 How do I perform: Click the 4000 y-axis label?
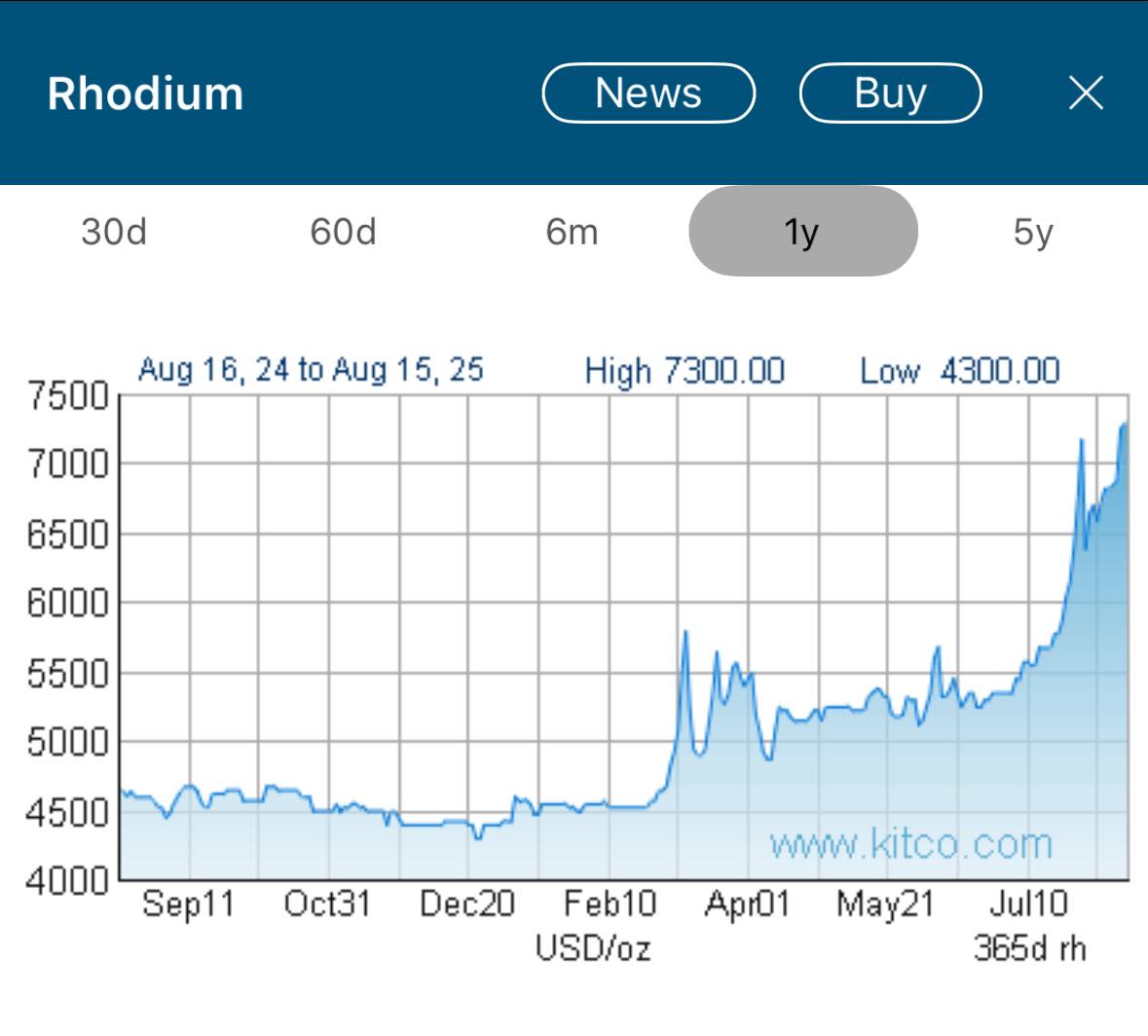(x=68, y=881)
